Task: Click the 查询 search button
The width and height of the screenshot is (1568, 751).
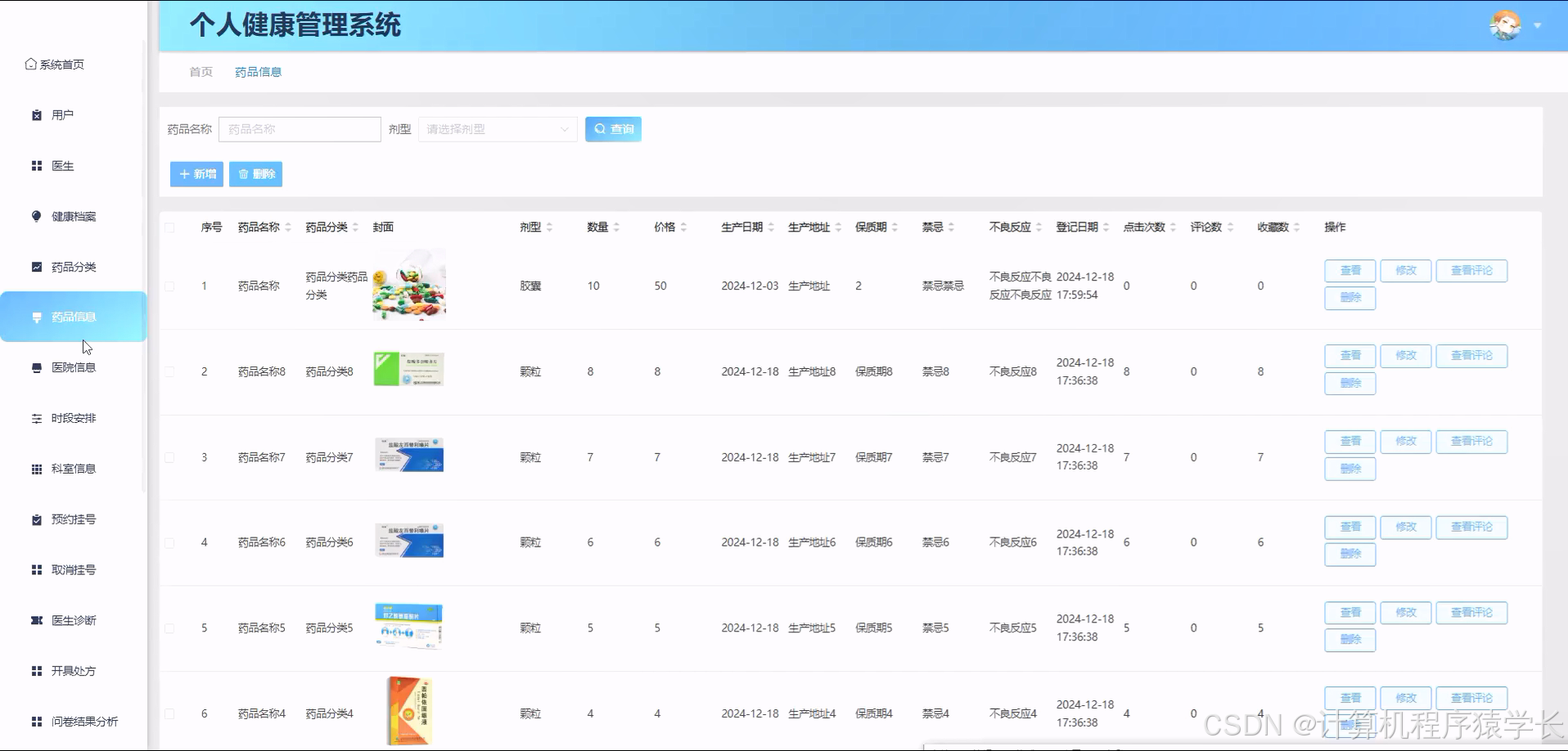Action: click(x=613, y=128)
